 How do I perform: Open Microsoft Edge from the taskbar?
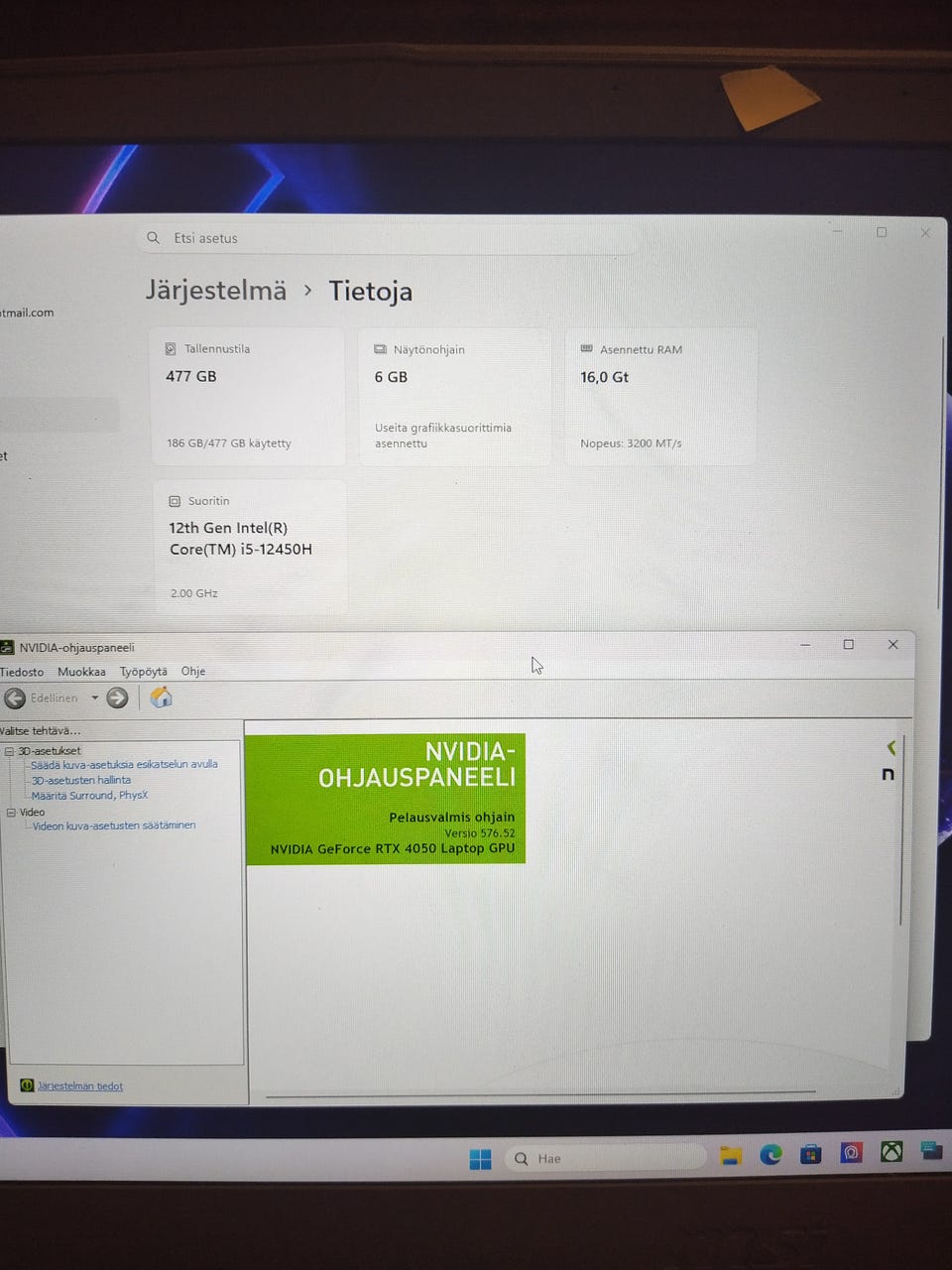click(771, 1154)
